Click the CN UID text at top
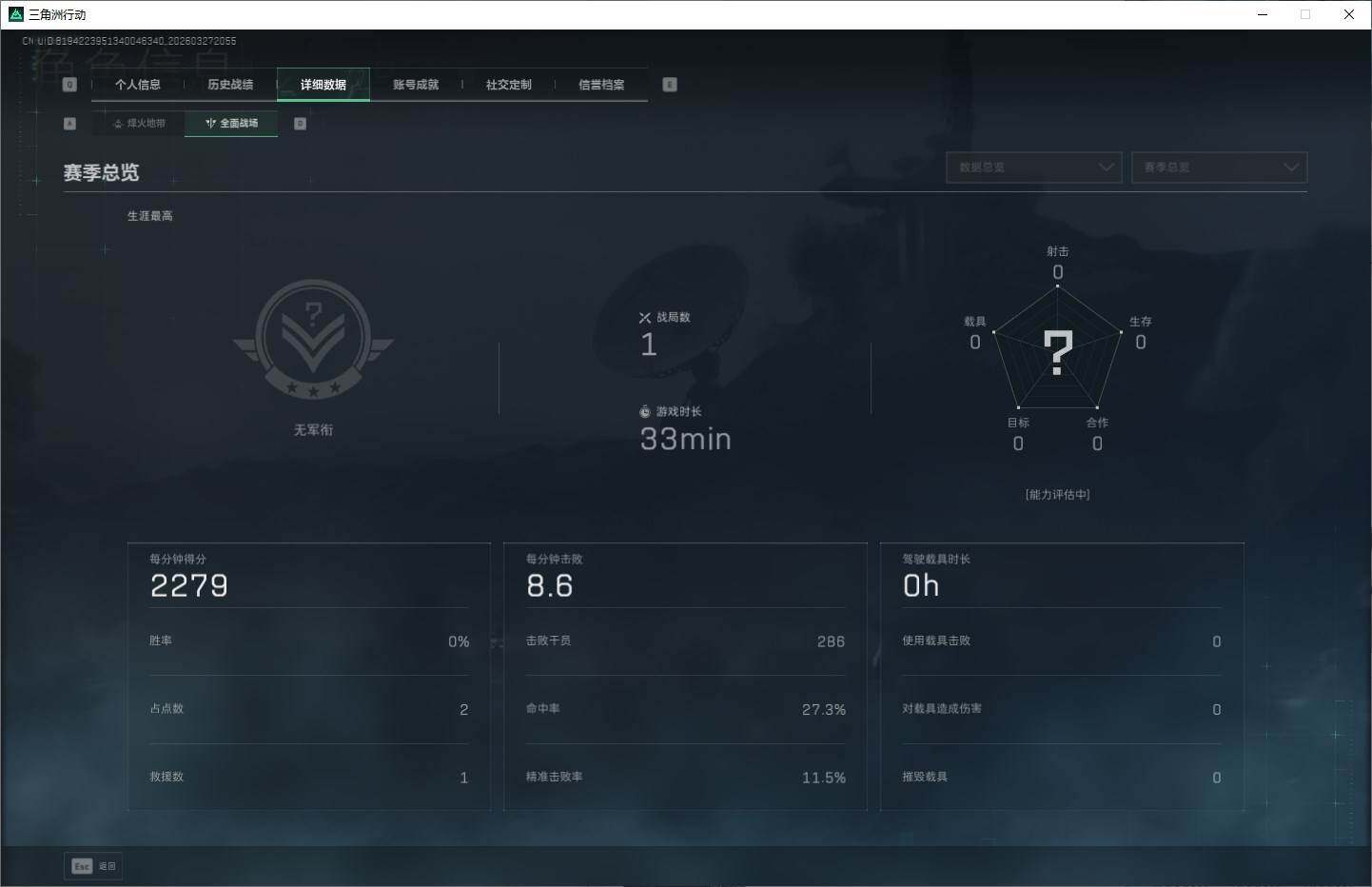Screen dimensions: 1372x887 pos(129,41)
